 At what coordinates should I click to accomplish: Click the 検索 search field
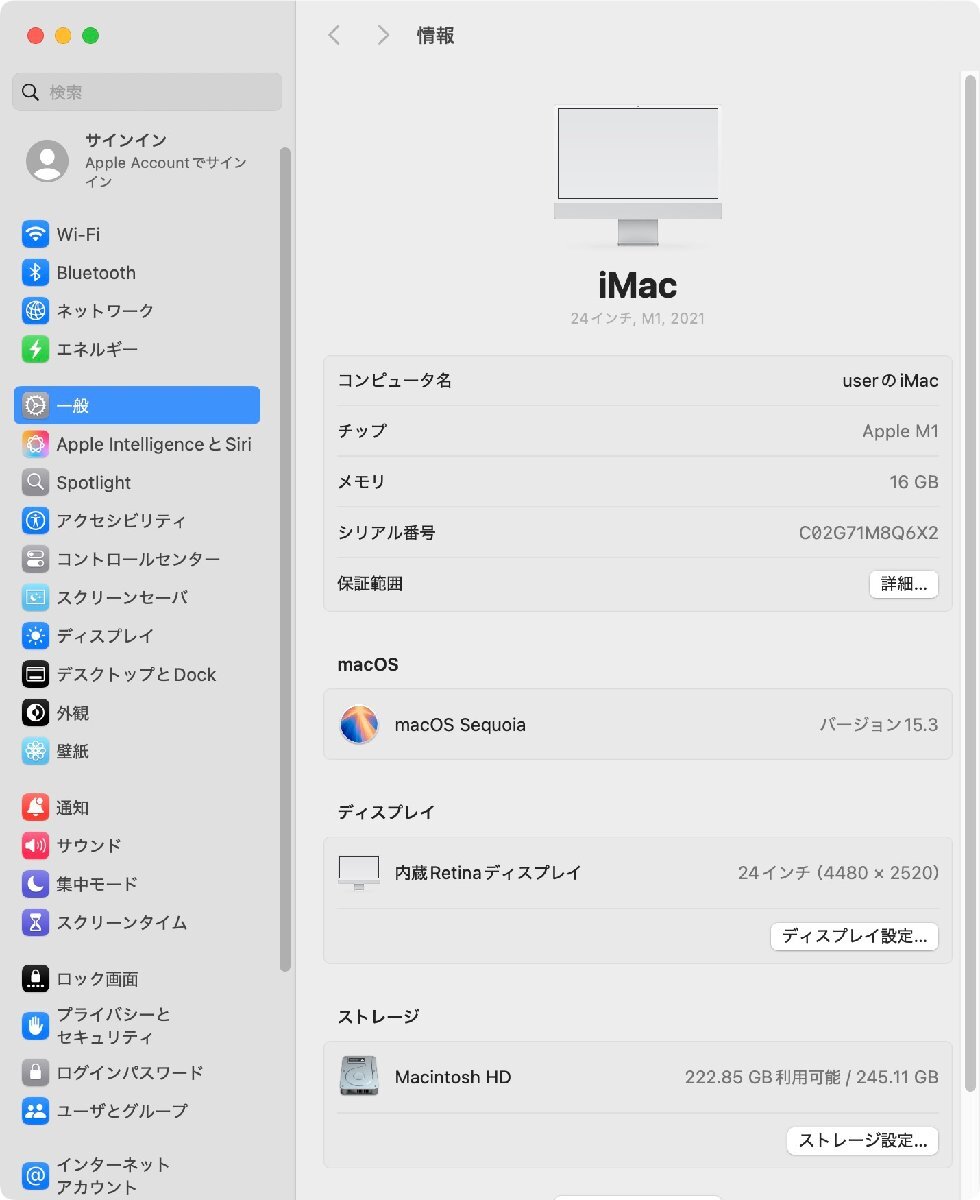147,92
